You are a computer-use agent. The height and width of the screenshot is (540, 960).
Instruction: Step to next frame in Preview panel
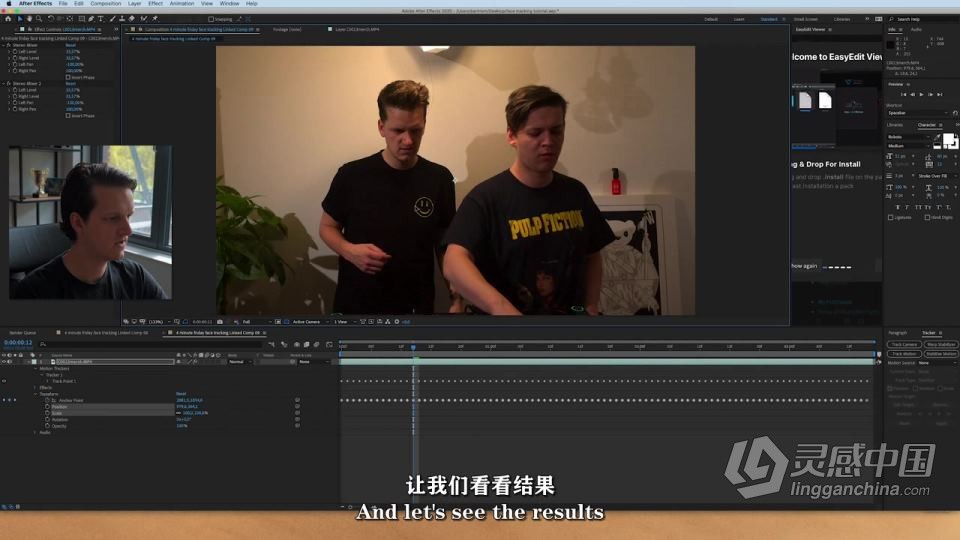click(x=931, y=94)
